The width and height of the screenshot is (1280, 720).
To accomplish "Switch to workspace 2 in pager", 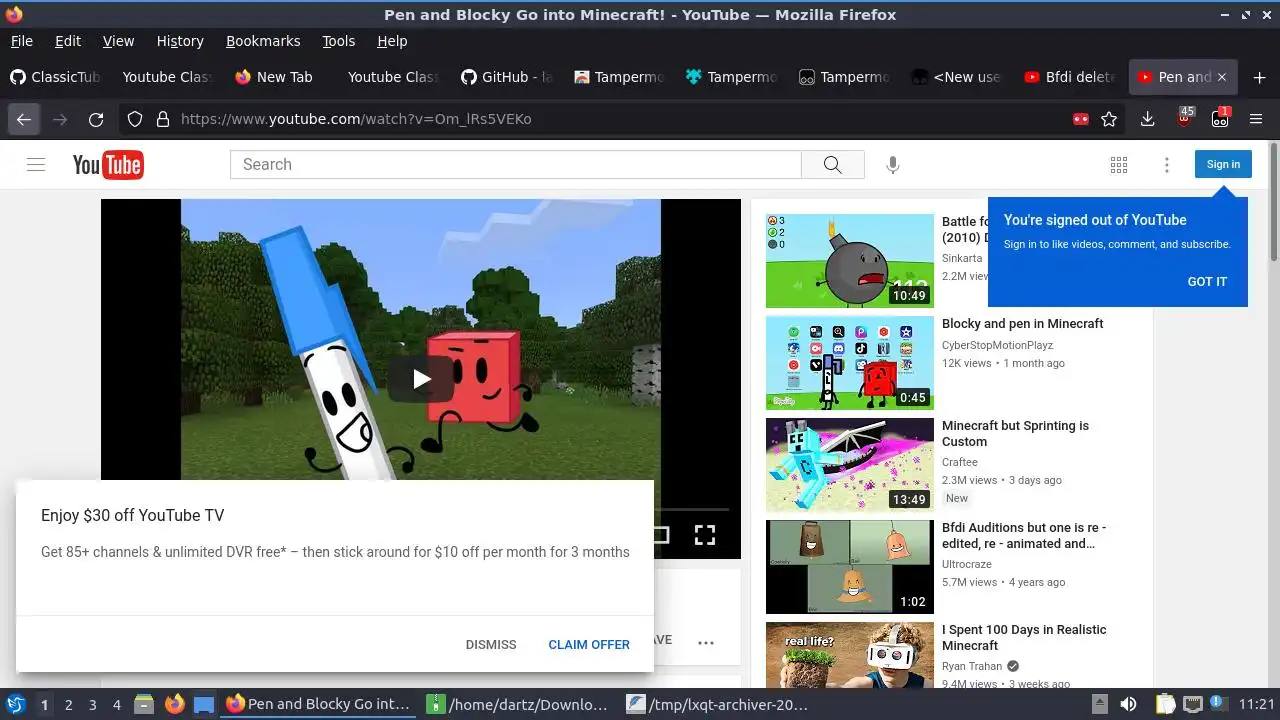I will point(68,705).
